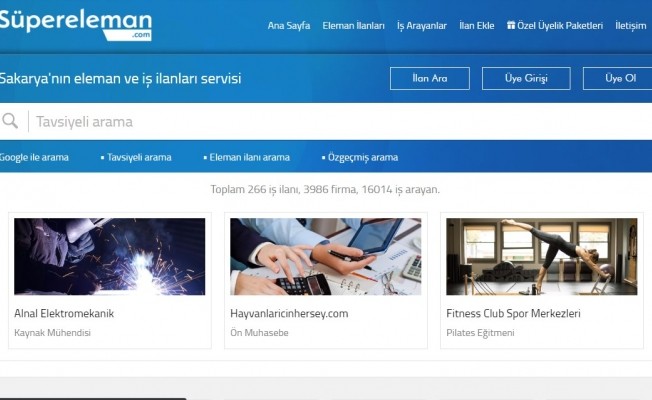The height and width of the screenshot is (400, 652).
Task: Go to Eleman İlanları menu
Action: pos(353,26)
